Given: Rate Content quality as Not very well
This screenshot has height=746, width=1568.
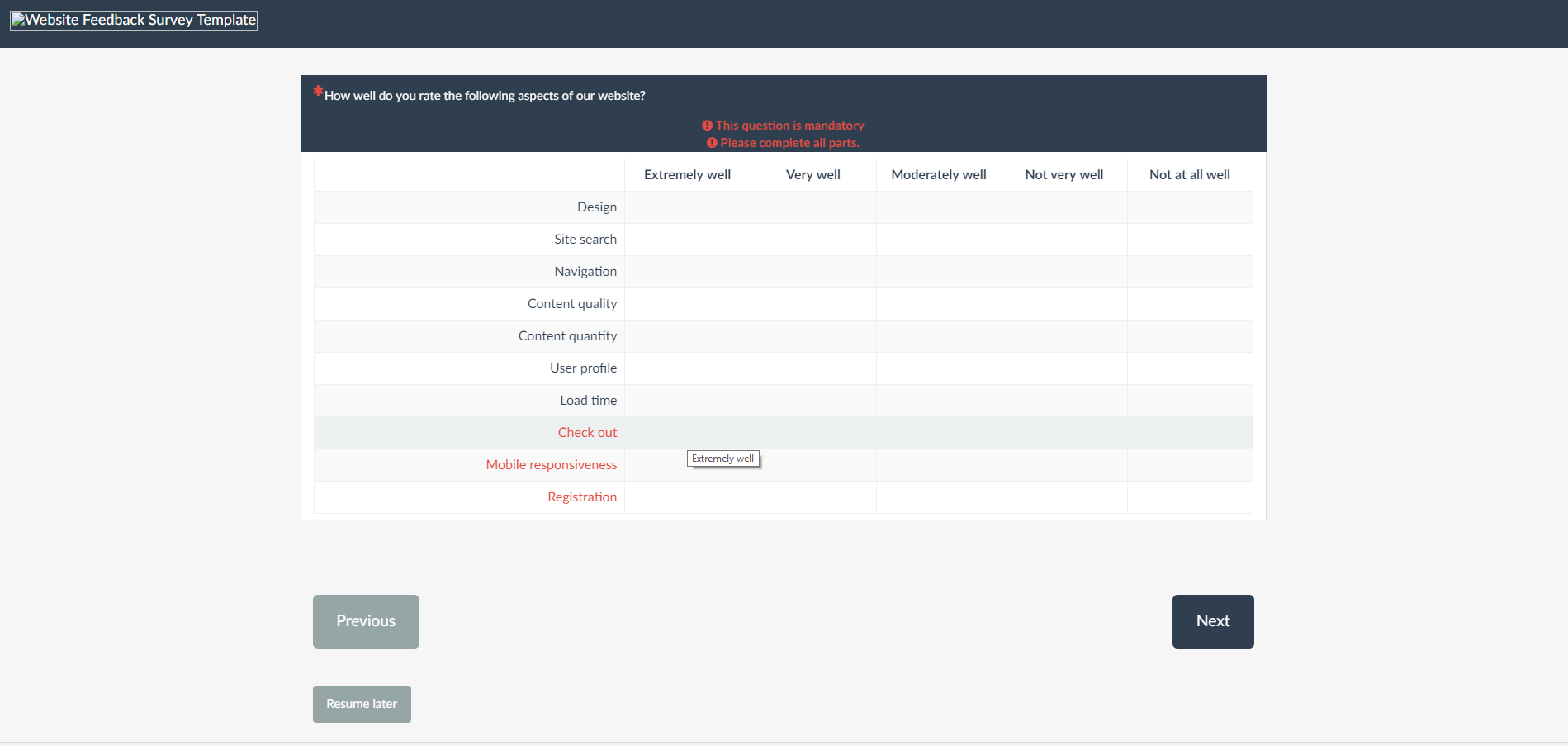Looking at the screenshot, I should [x=1064, y=304].
